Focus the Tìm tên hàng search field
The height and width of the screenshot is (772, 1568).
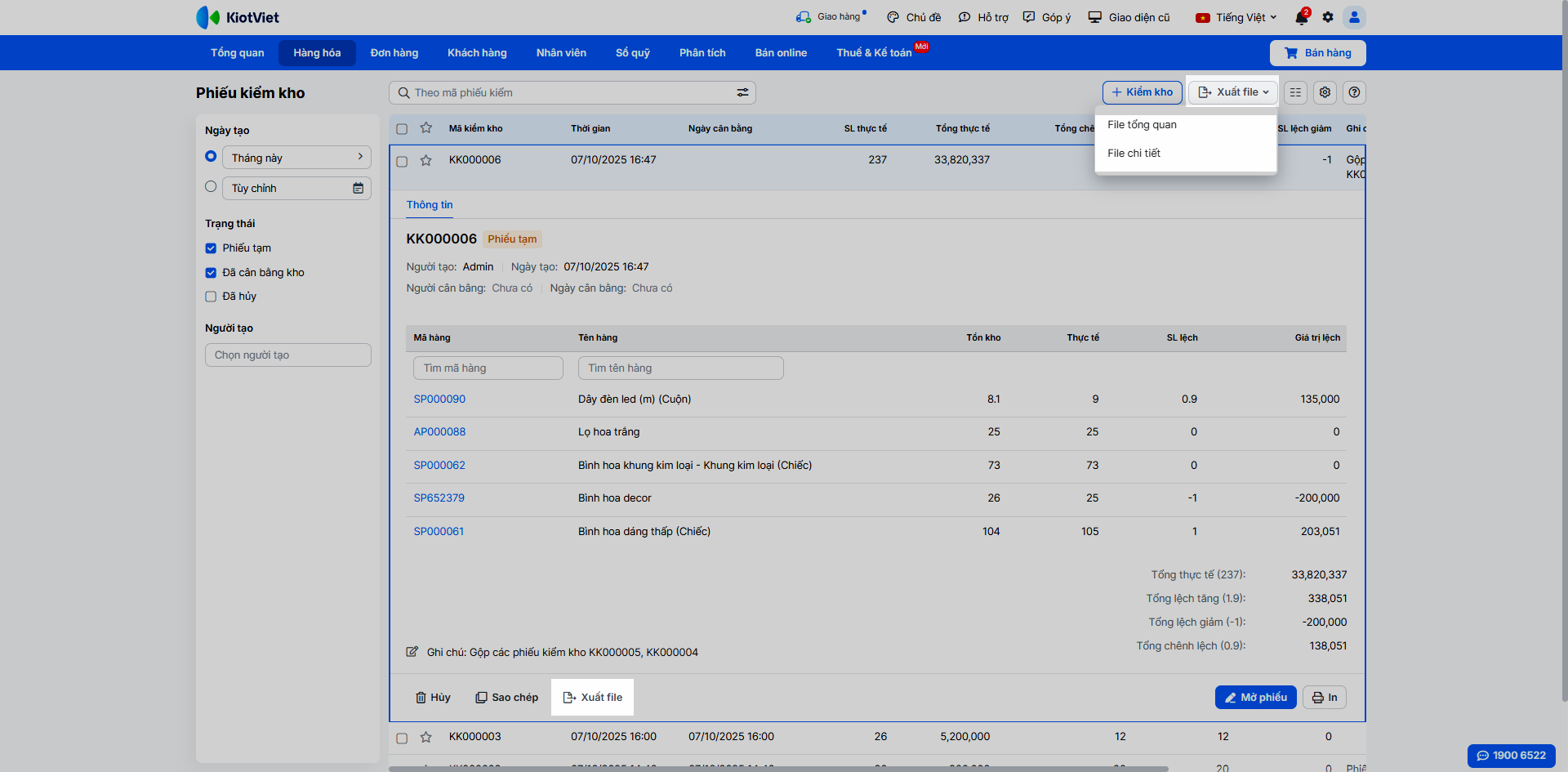[680, 368]
